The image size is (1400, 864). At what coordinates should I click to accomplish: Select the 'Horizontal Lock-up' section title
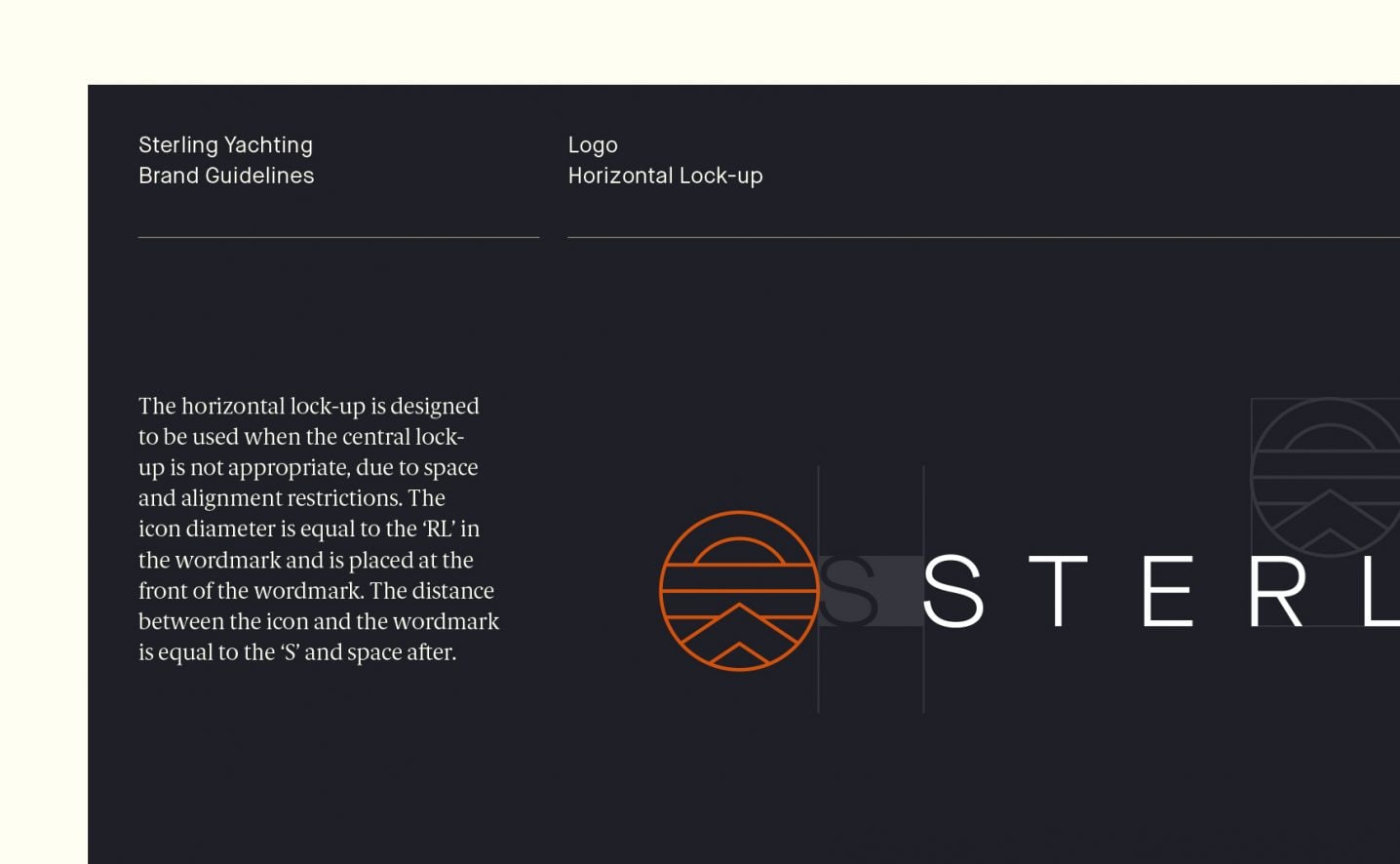[x=665, y=176]
